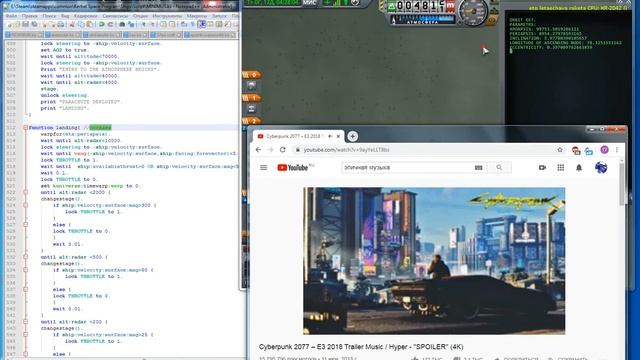Image resolution: width=640 pixels, height=360 pixels.
Task: Click the APOAPSIS line in kOS terminal
Action: click(544, 29)
